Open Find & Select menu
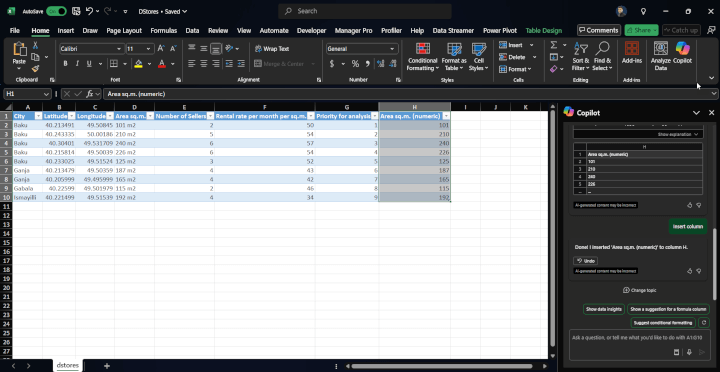The image size is (720, 372). point(602,57)
